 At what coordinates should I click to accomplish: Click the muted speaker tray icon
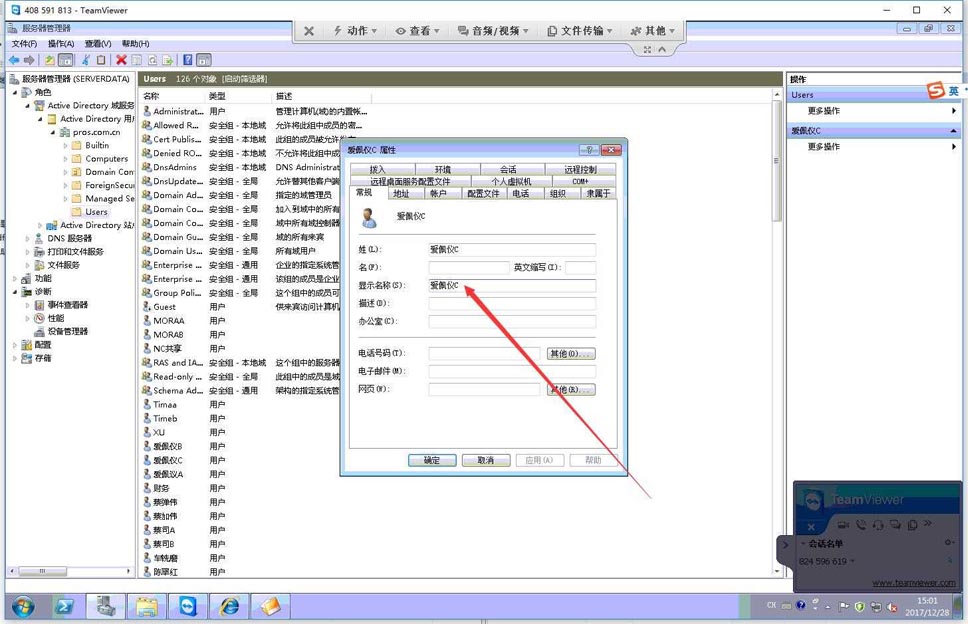[892, 607]
